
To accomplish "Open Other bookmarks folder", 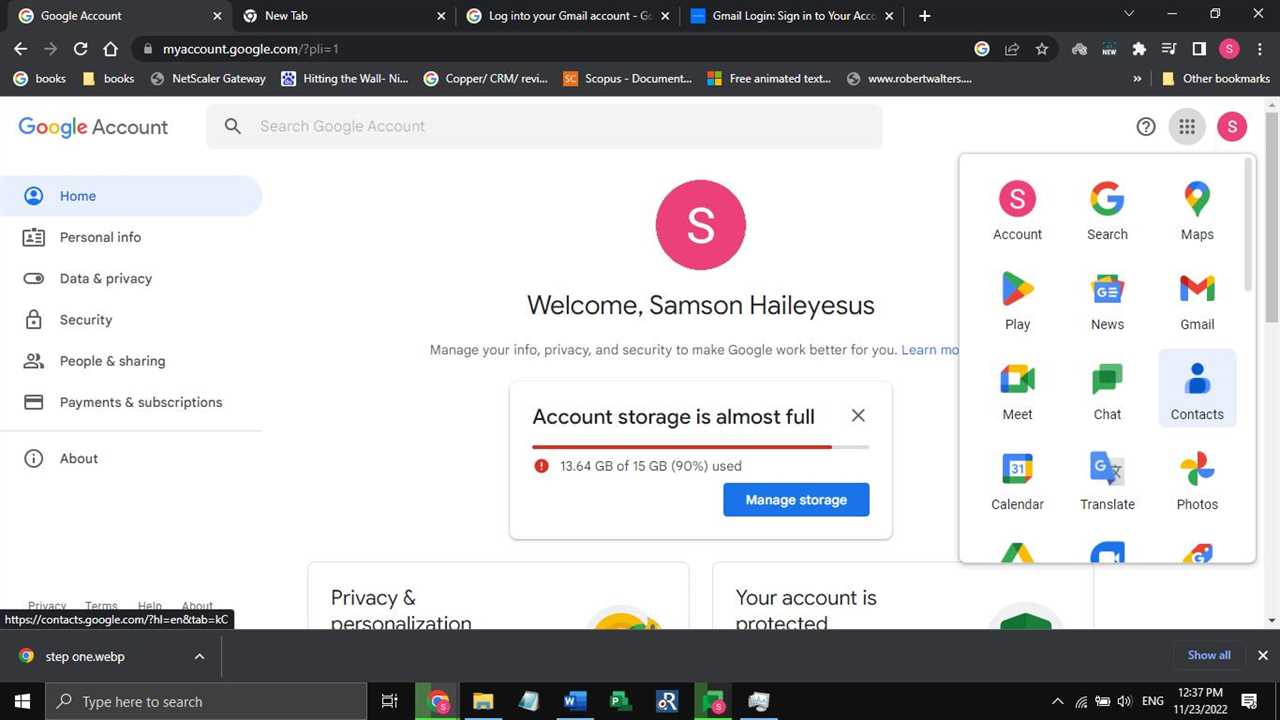I will (x=1216, y=78).
